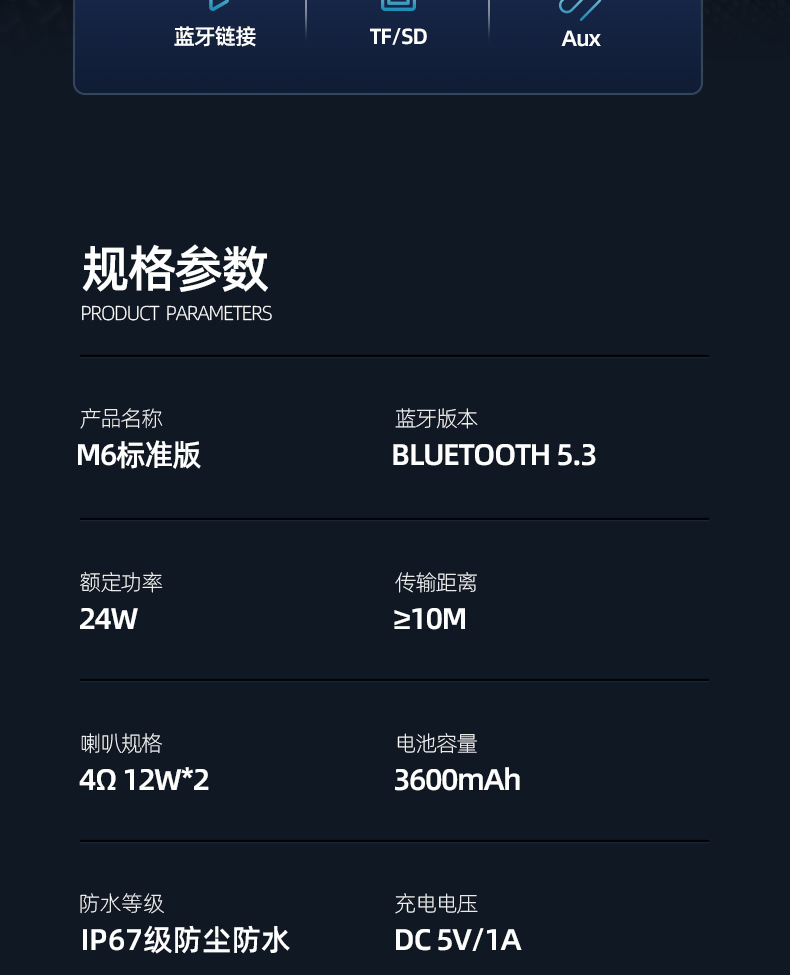Click the 规格参数 heading
Screen dimensions: 790x975
(175, 269)
